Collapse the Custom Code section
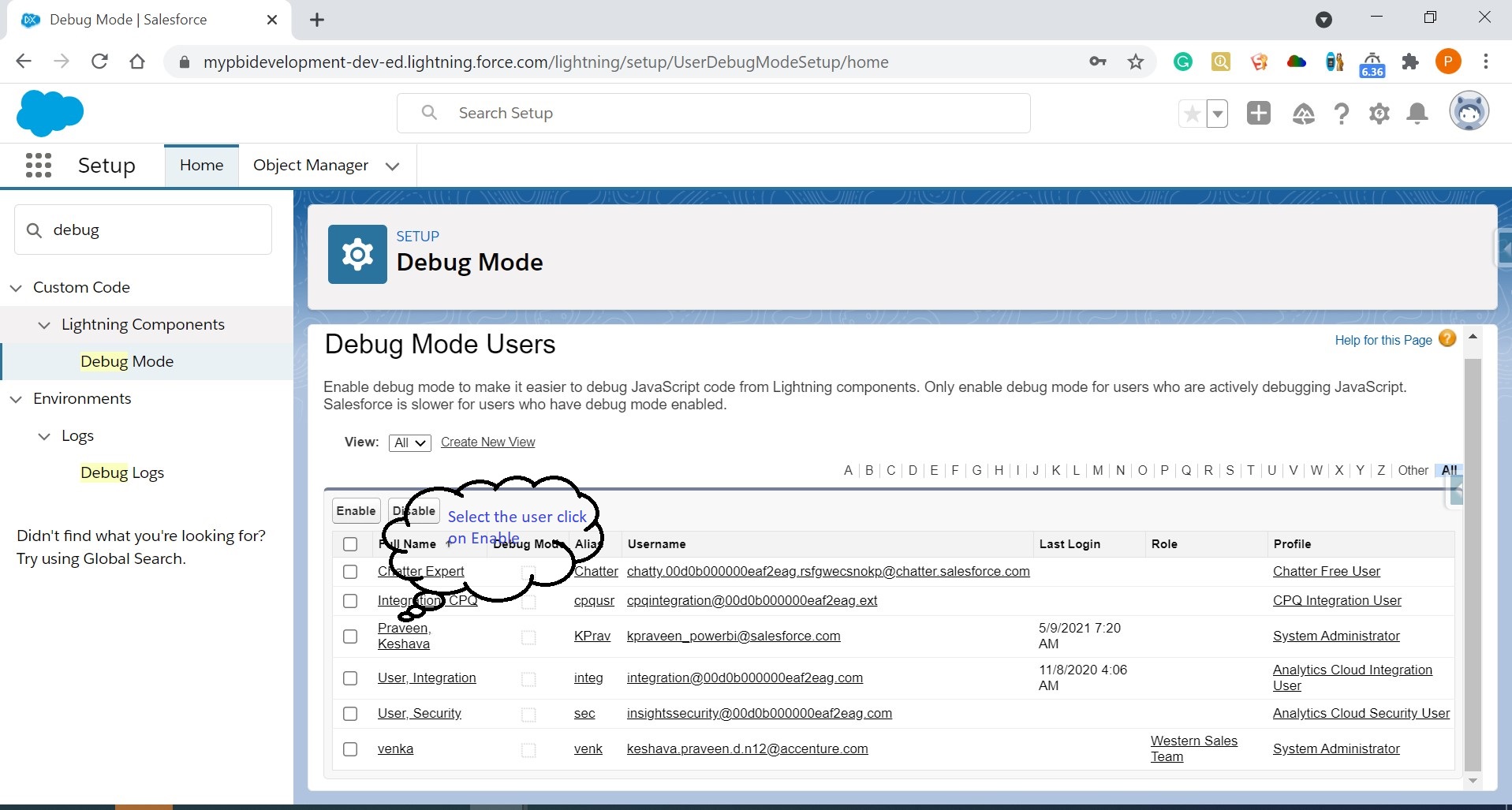 pos(16,288)
